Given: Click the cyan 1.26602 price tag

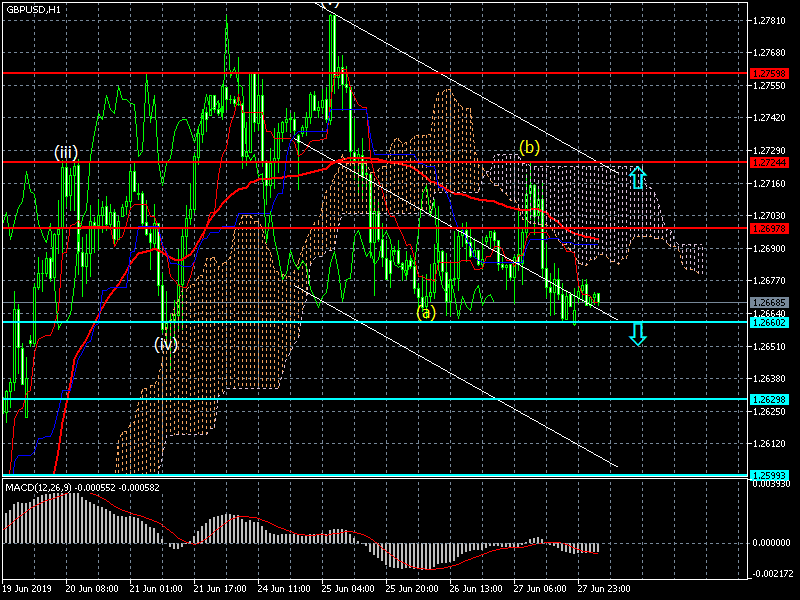Looking at the screenshot, I should pos(768,322).
